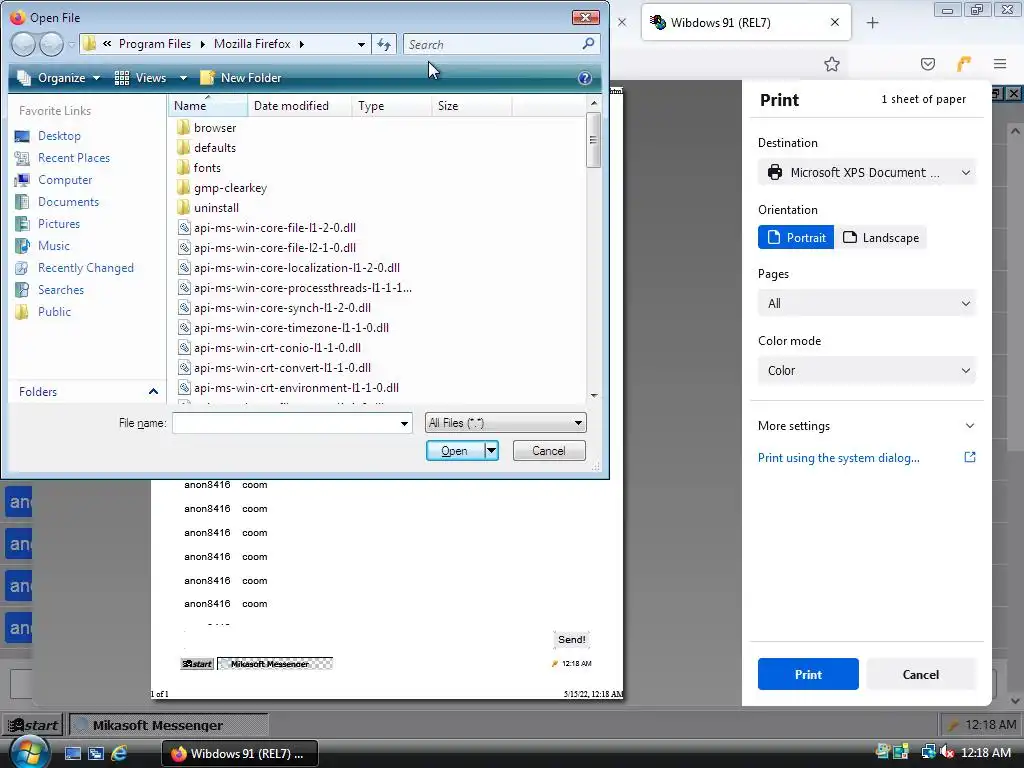
Task: Click Print using the system dialog link
Action: (x=839, y=458)
